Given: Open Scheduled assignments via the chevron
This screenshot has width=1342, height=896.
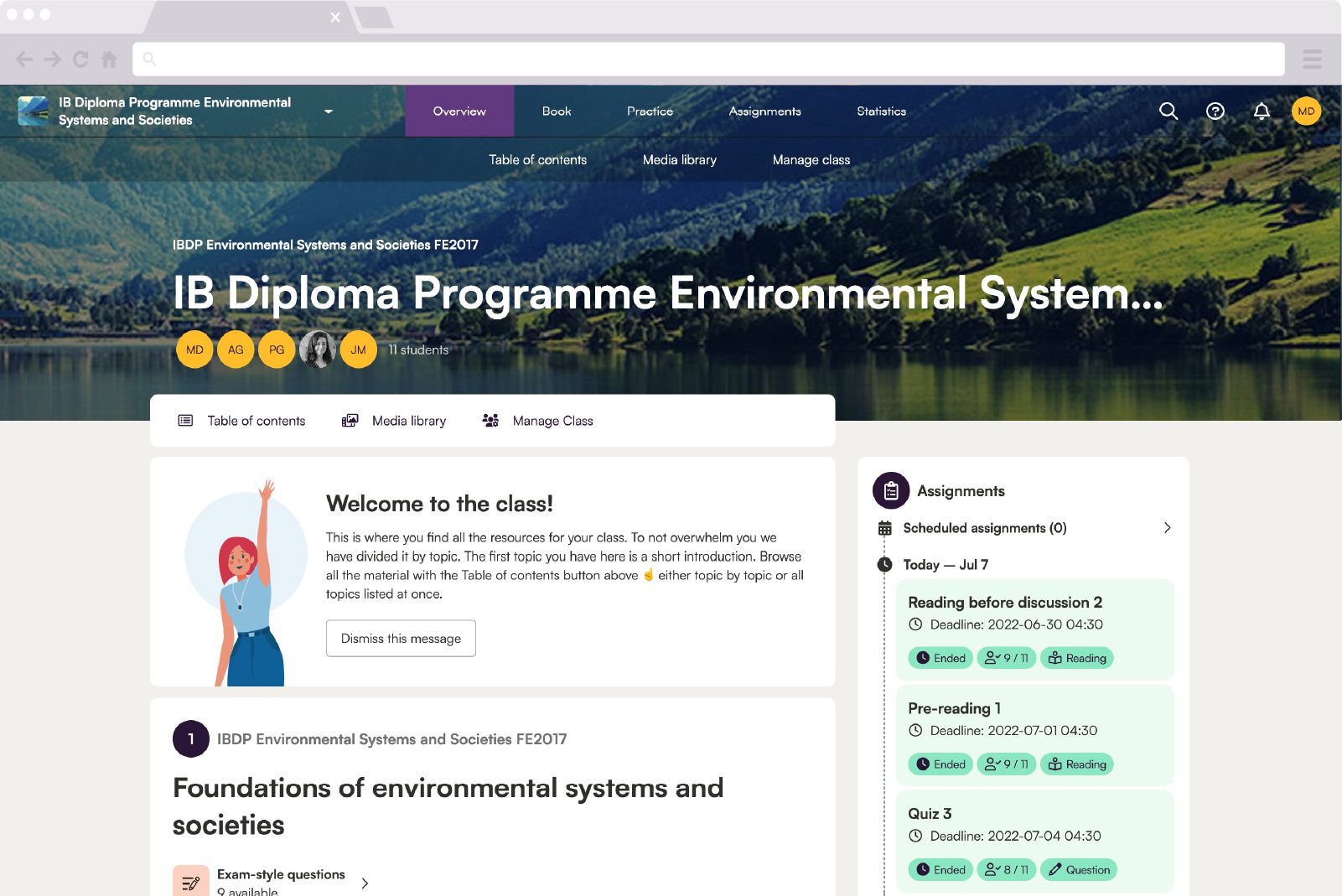Looking at the screenshot, I should coord(1167,528).
